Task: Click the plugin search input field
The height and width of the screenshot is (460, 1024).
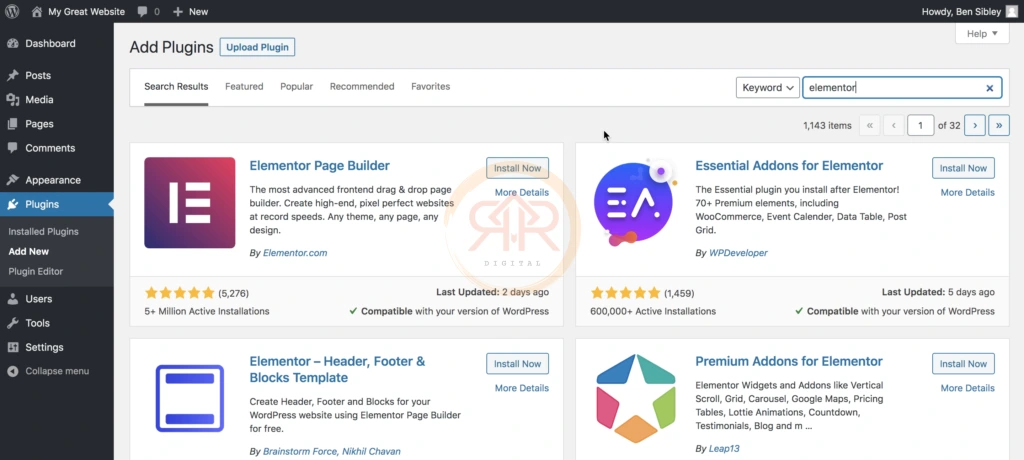Action: [890, 88]
